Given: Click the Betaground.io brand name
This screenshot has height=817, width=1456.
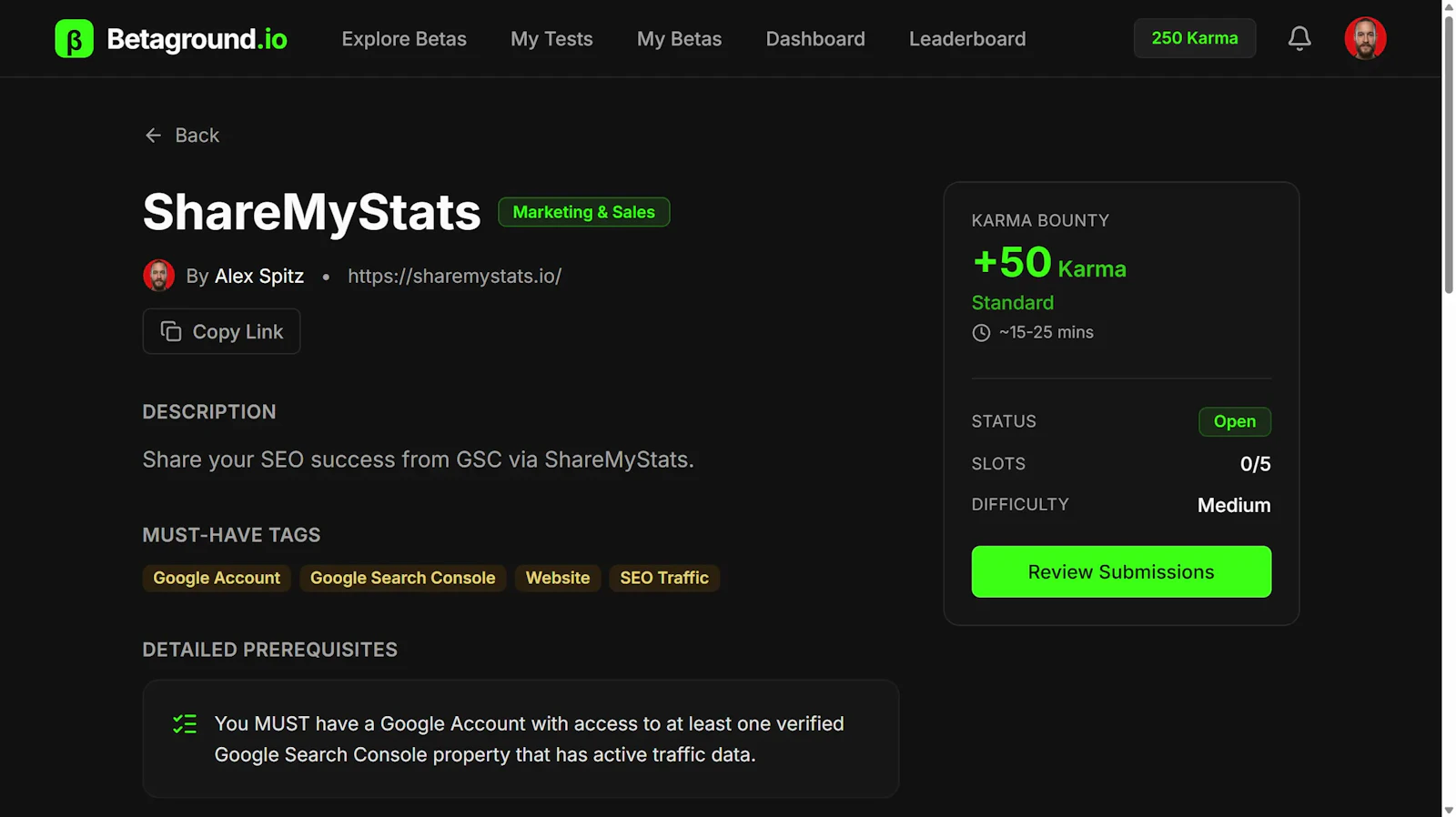Looking at the screenshot, I should click(x=197, y=39).
